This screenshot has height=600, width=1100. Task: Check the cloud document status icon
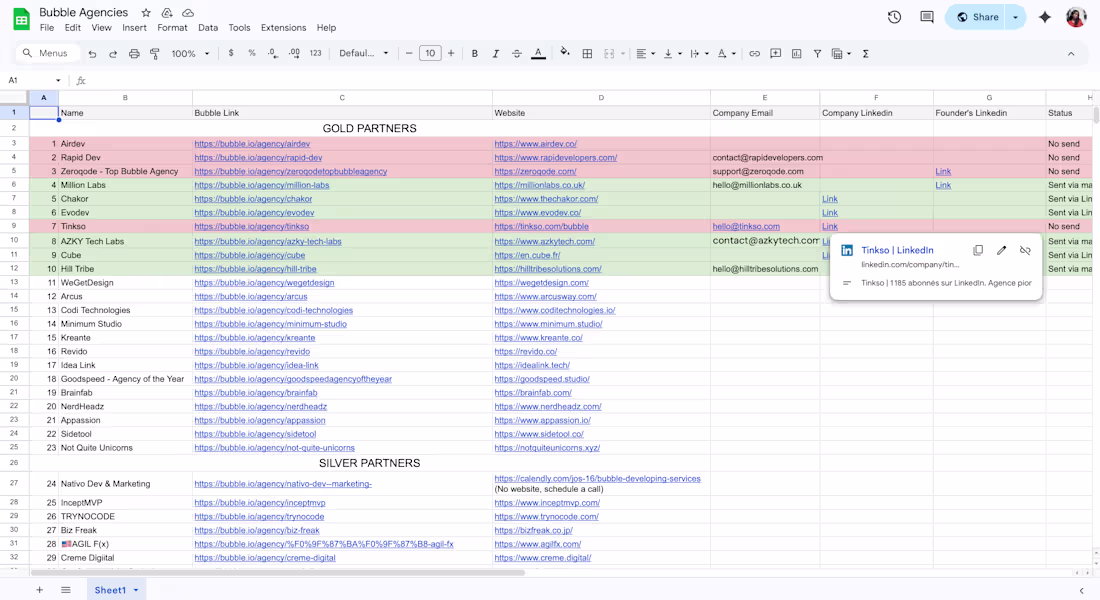[188, 13]
